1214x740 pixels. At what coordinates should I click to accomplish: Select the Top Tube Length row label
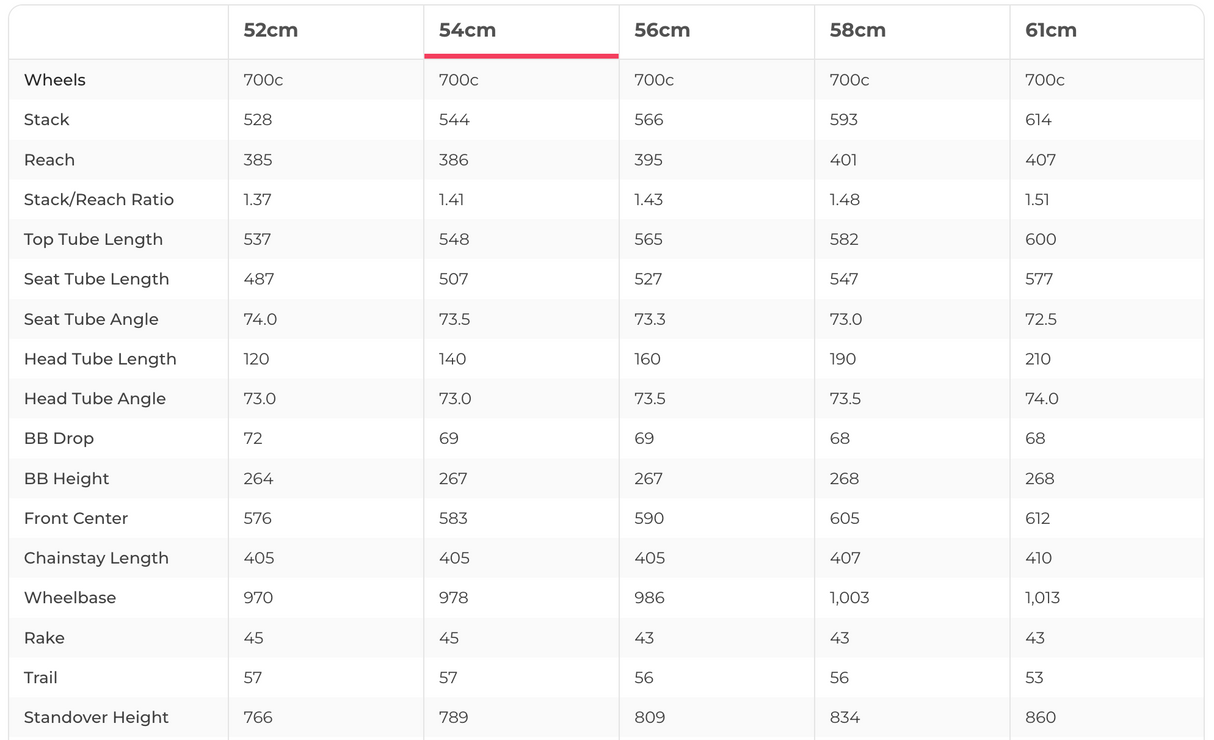click(93, 239)
